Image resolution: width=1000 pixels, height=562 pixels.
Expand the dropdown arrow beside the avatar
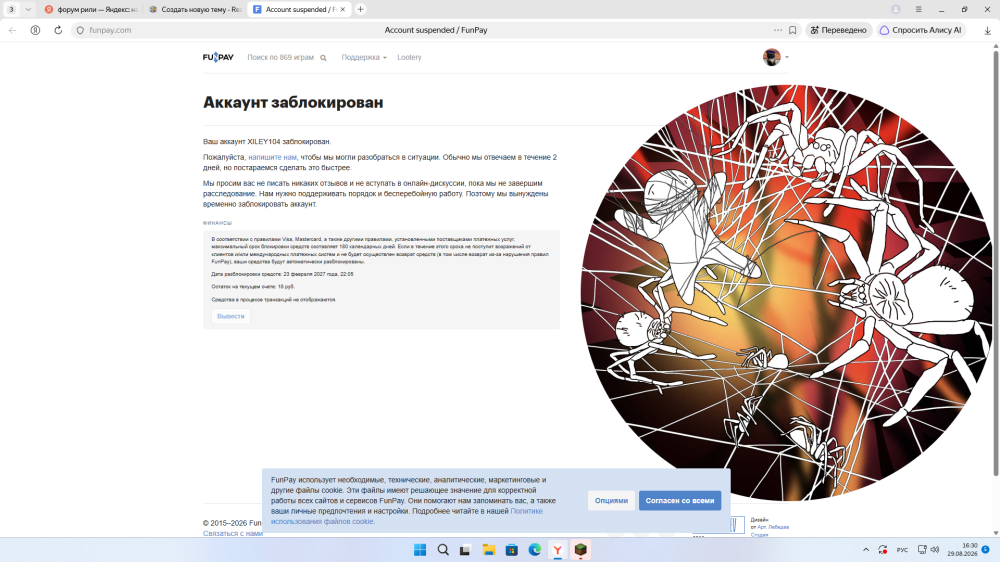[x=786, y=57]
